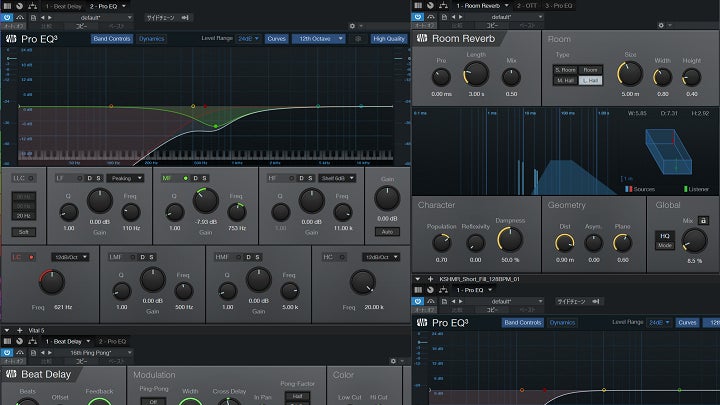Image resolution: width=720 pixels, height=405 pixels.
Task: Click the Room Reverb Mix lock icon
Action: (x=704, y=220)
